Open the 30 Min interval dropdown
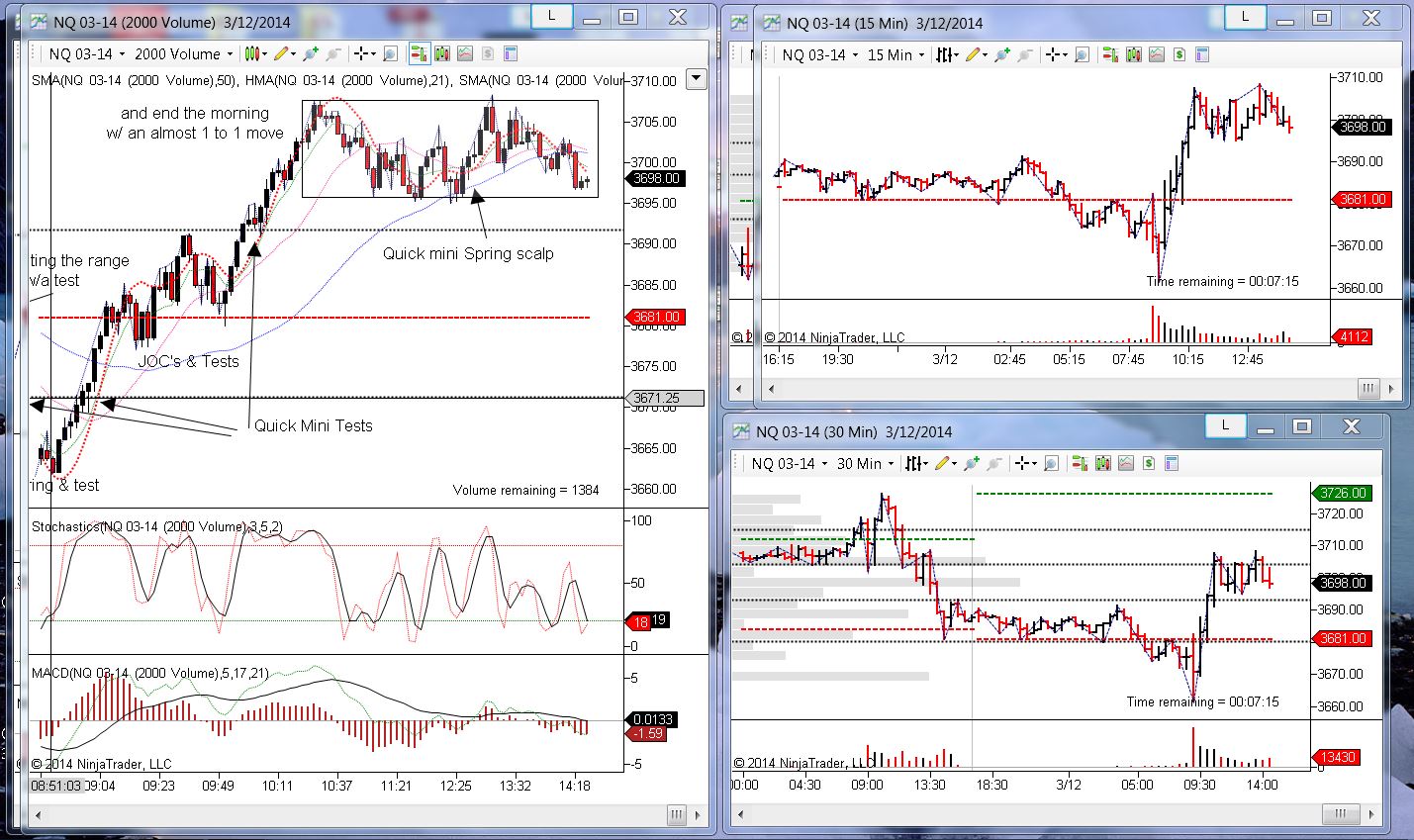The image size is (1414, 840). [865, 464]
